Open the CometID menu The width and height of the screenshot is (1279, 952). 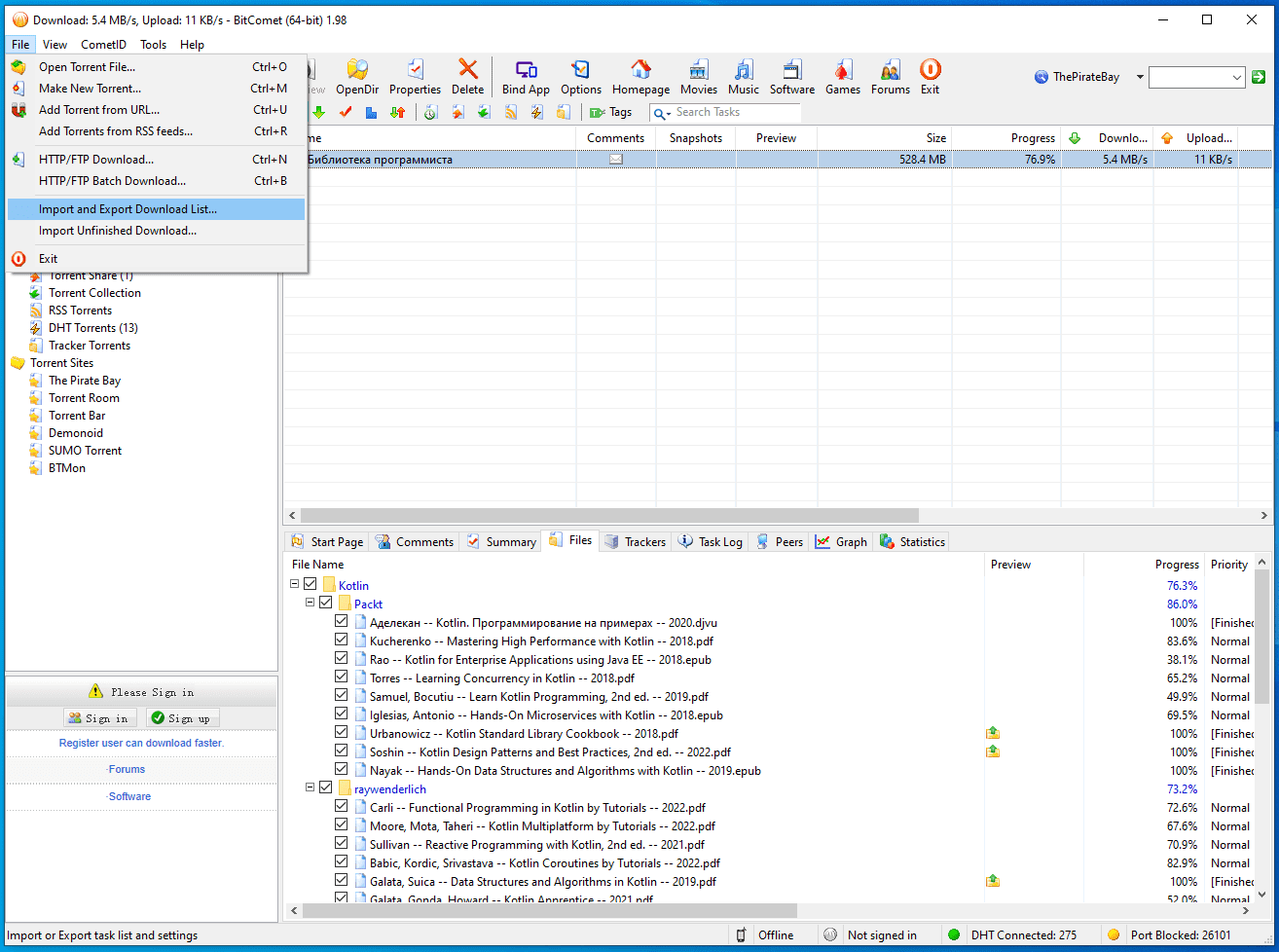[x=103, y=44]
